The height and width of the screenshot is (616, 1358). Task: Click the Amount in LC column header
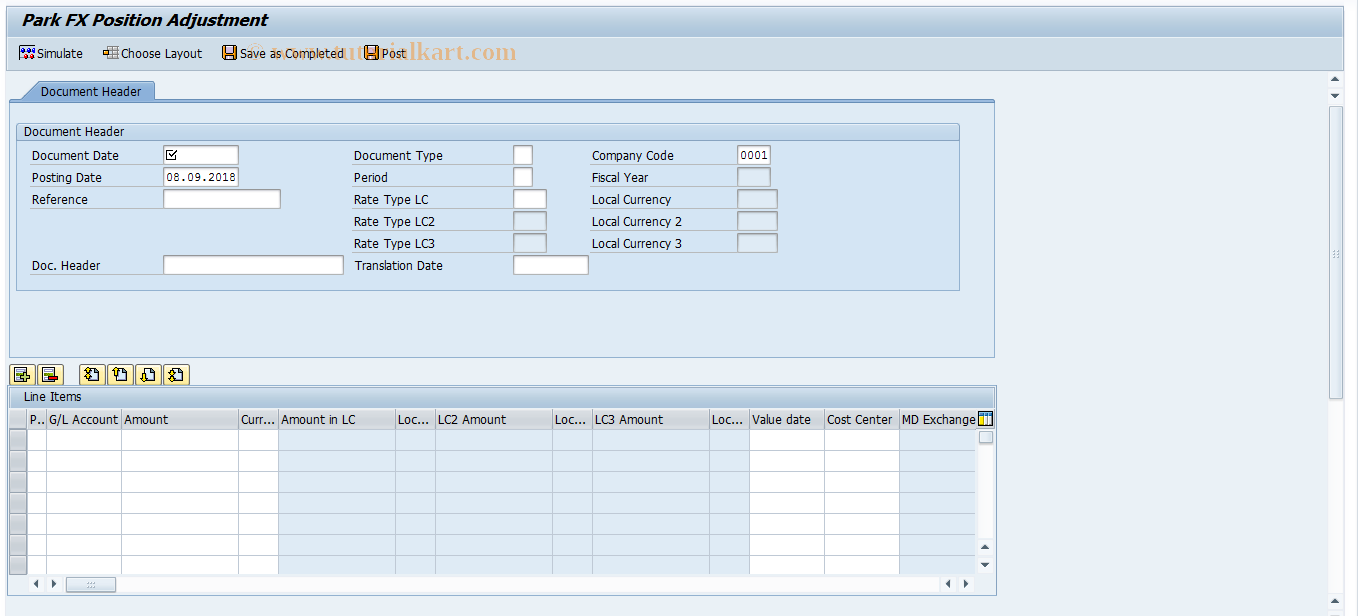point(337,419)
